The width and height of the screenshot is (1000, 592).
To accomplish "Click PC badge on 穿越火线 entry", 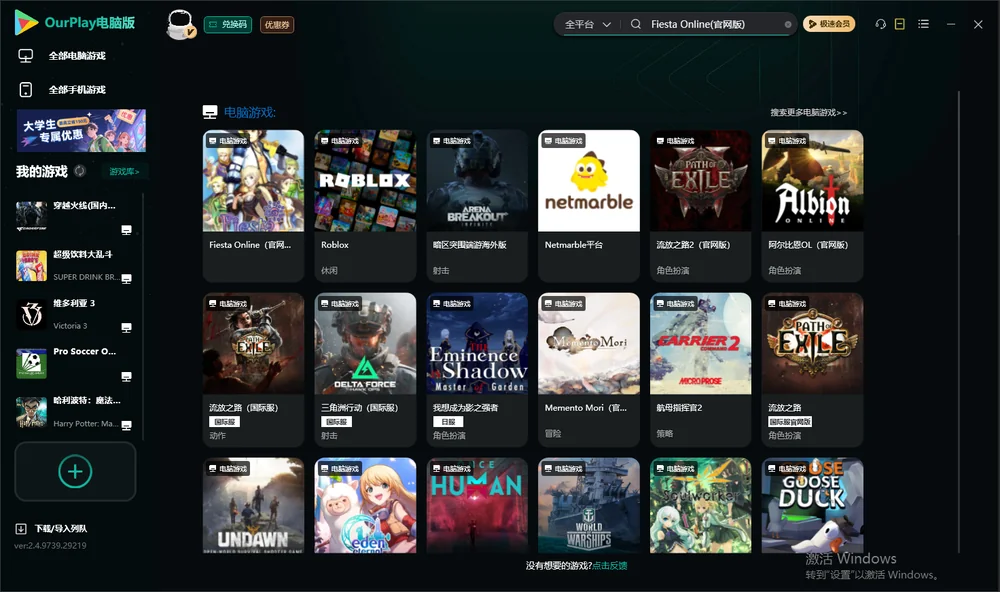I will pos(126,230).
